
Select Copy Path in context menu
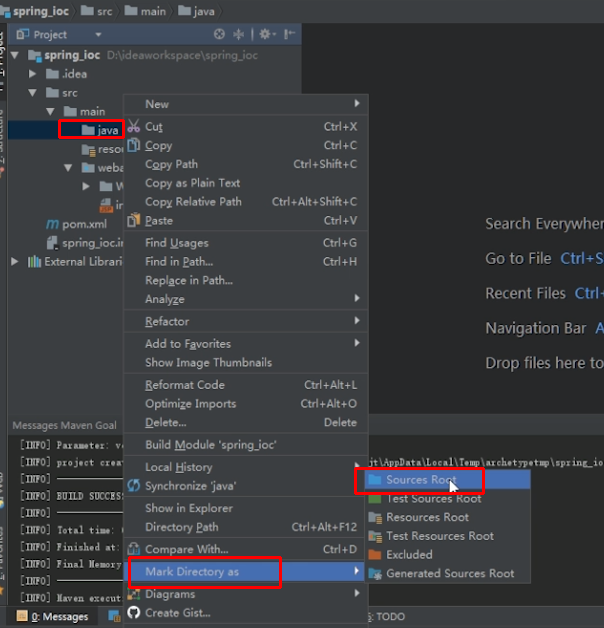pos(171,164)
